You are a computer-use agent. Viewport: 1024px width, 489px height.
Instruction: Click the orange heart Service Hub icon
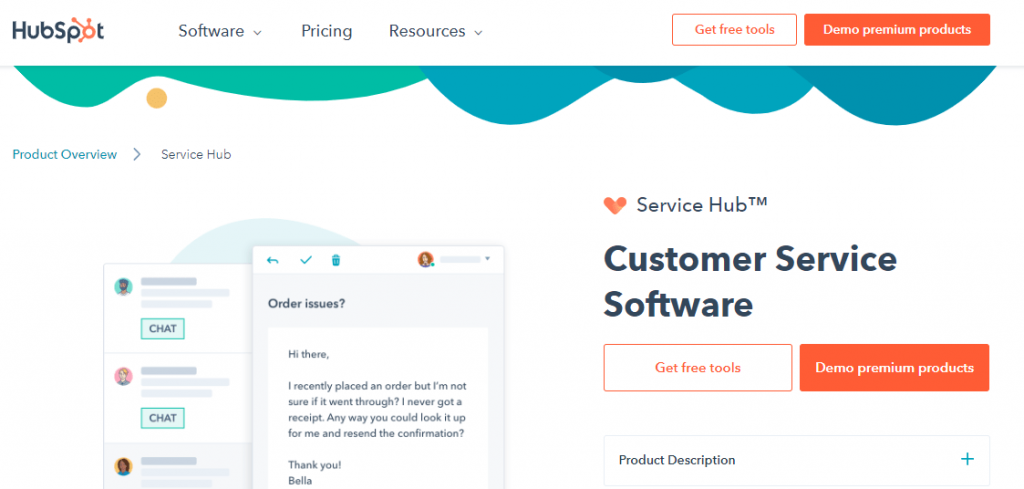pos(615,206)
